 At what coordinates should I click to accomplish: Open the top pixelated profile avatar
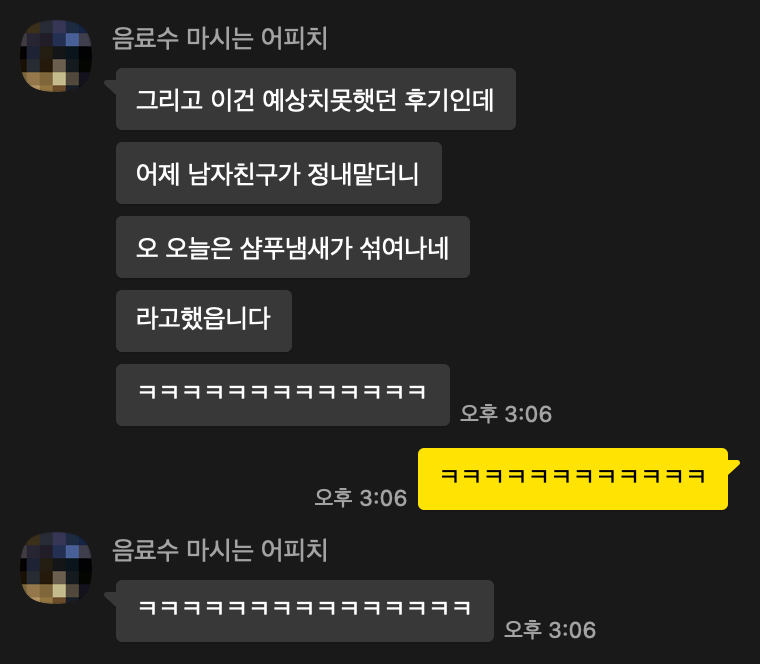[56, 56]
